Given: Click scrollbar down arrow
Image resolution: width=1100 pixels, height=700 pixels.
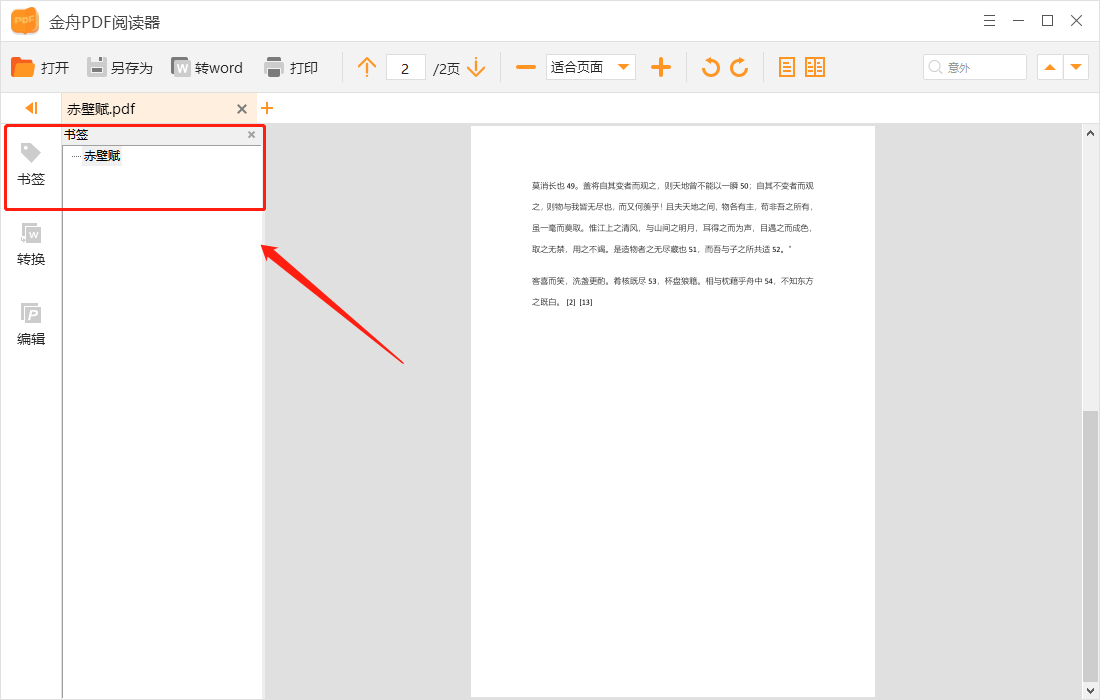Looking at the screenshot, I should pos(1090,691).
